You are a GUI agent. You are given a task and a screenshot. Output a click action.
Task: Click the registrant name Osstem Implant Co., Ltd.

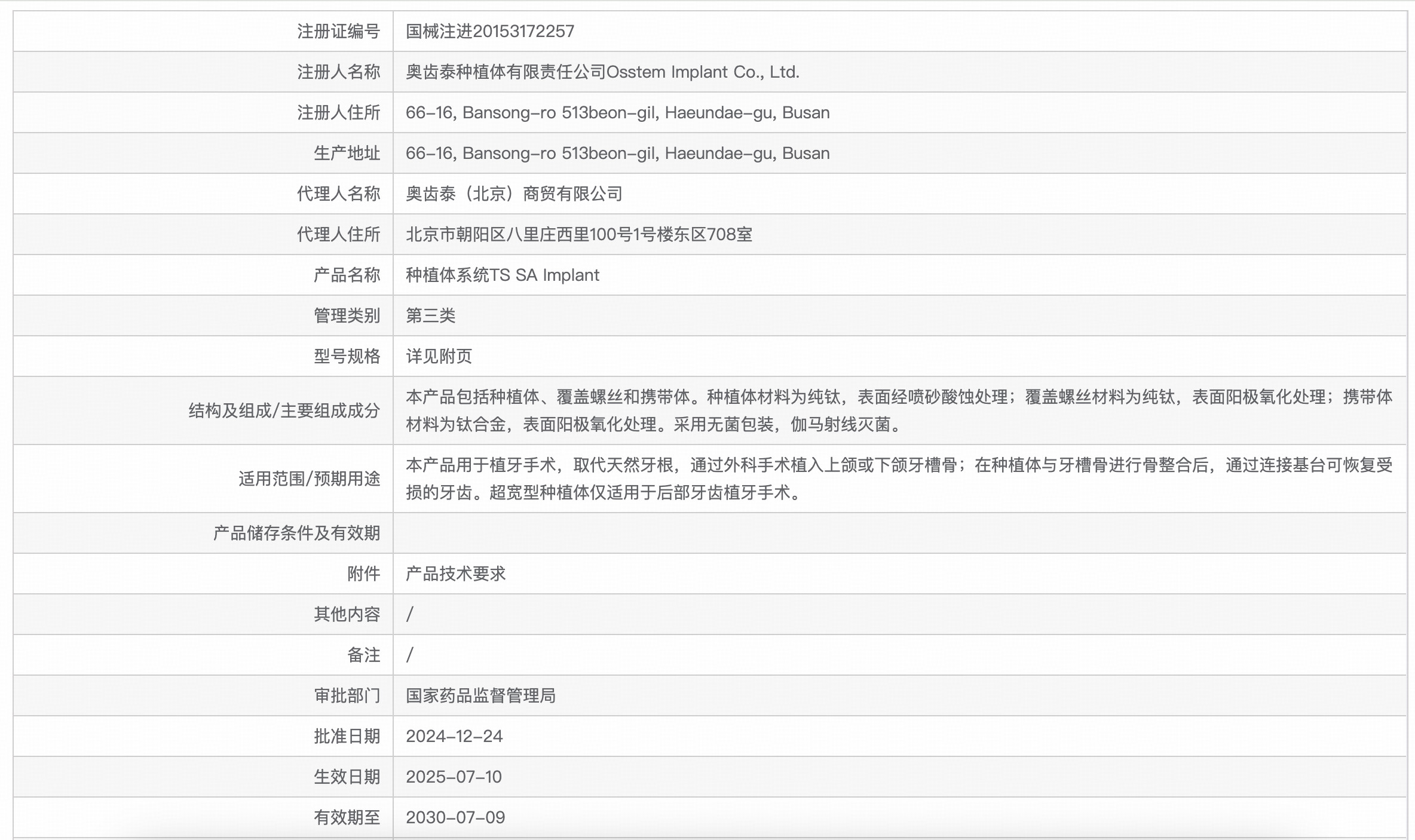pos(602,72)
